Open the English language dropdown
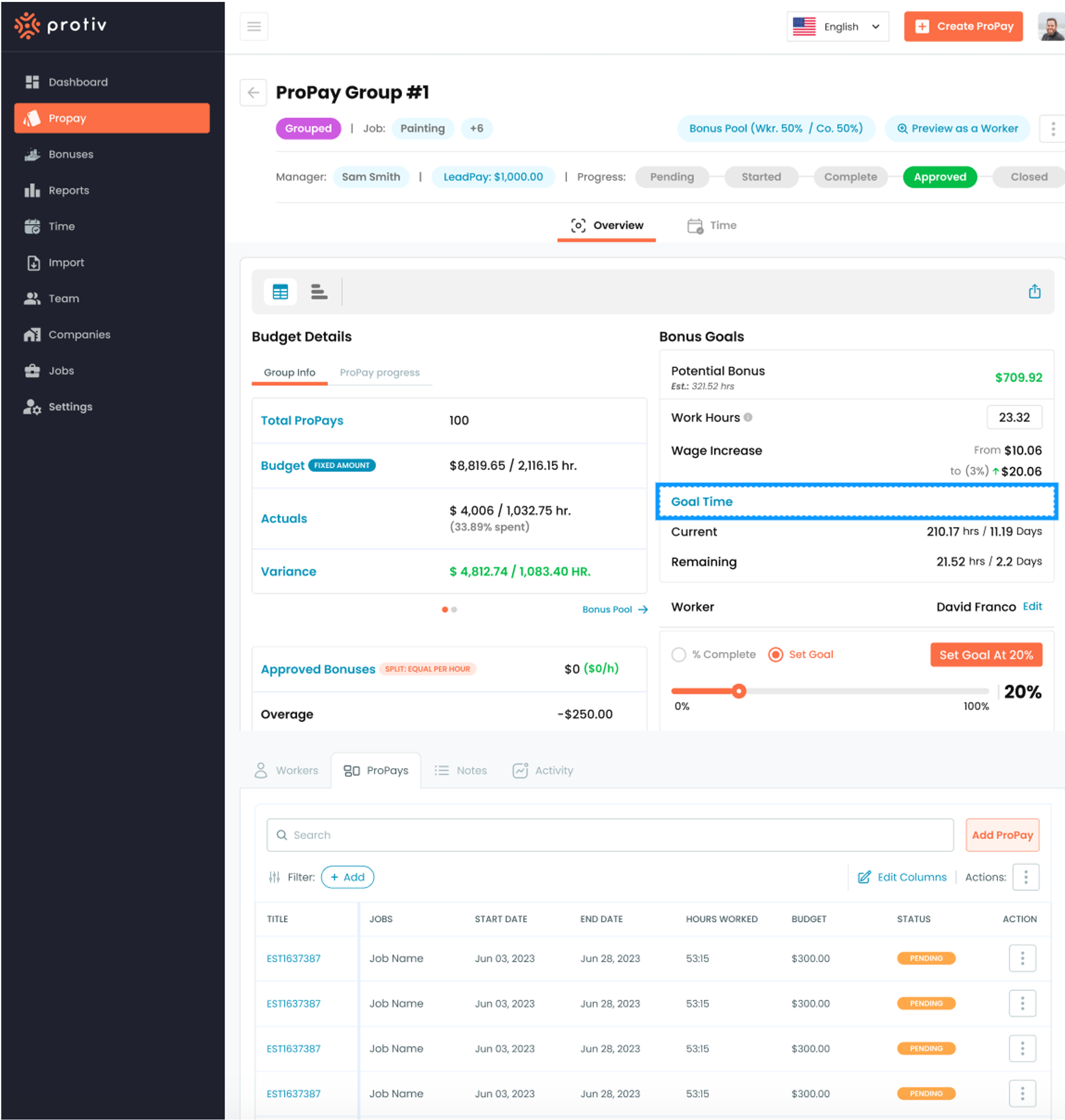The width and height of the screenshot is (1065, 1120). point(837,27)
